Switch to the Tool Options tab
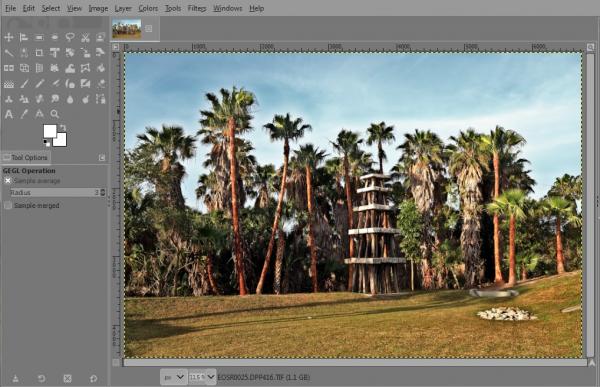 point(26,157)
